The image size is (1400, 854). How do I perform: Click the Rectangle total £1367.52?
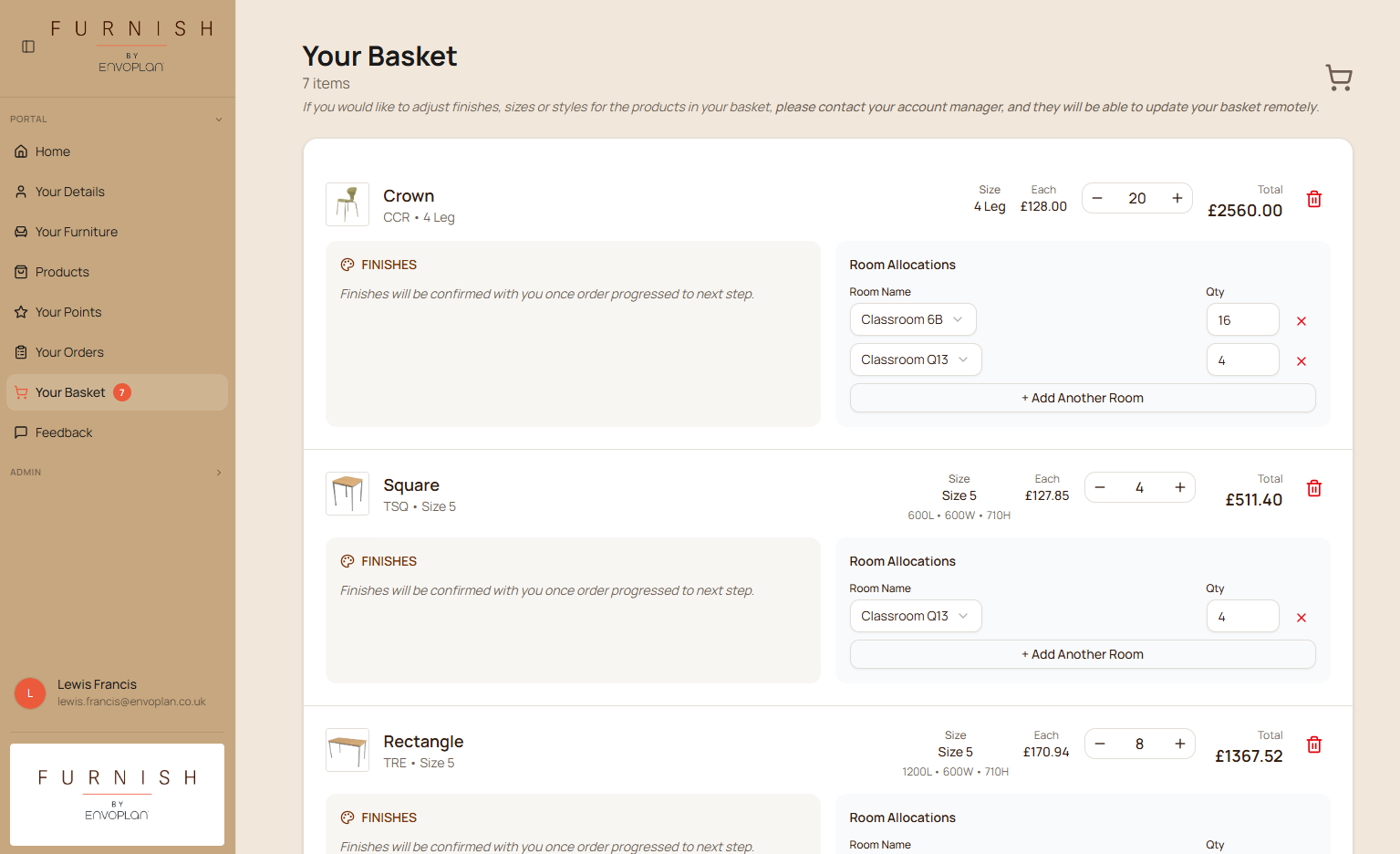(1249, 756)
